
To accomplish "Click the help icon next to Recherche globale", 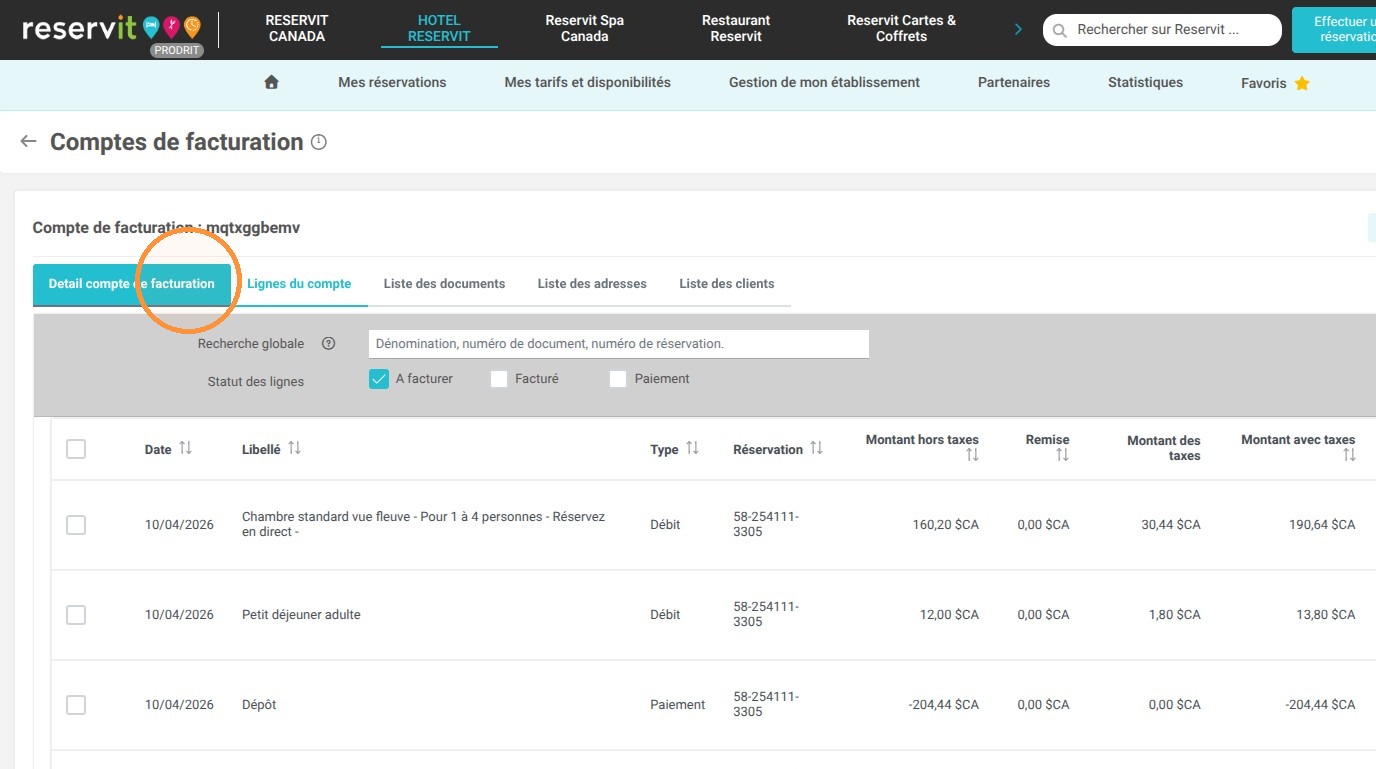I will pos(328,344).
